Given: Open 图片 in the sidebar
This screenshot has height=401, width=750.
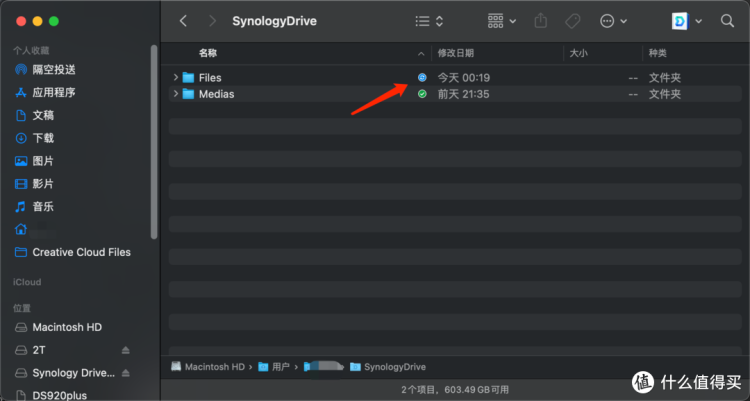Looking at the screenshot, I should pos(43,161).
